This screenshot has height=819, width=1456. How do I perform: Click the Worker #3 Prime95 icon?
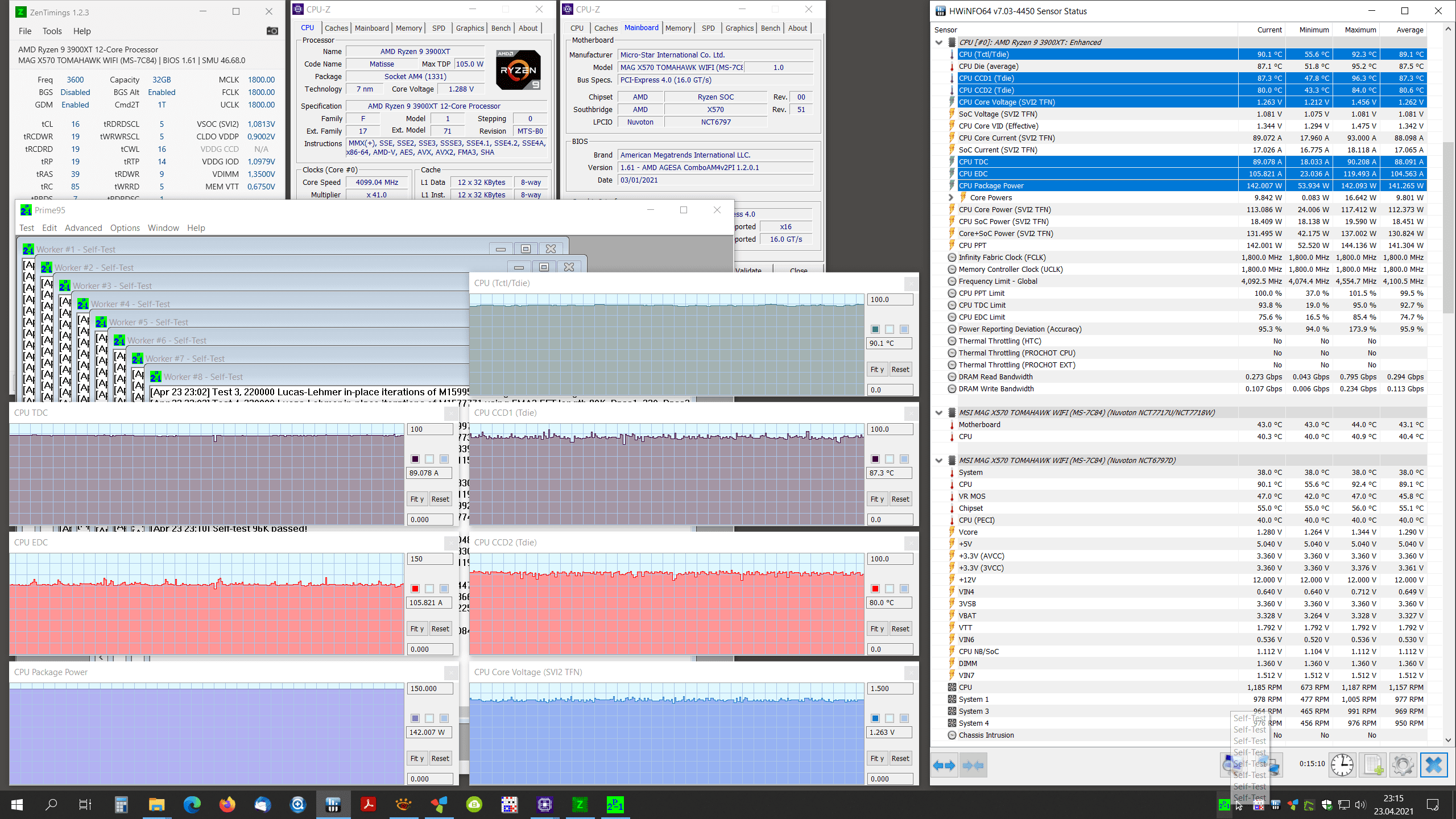coord(65,286)
